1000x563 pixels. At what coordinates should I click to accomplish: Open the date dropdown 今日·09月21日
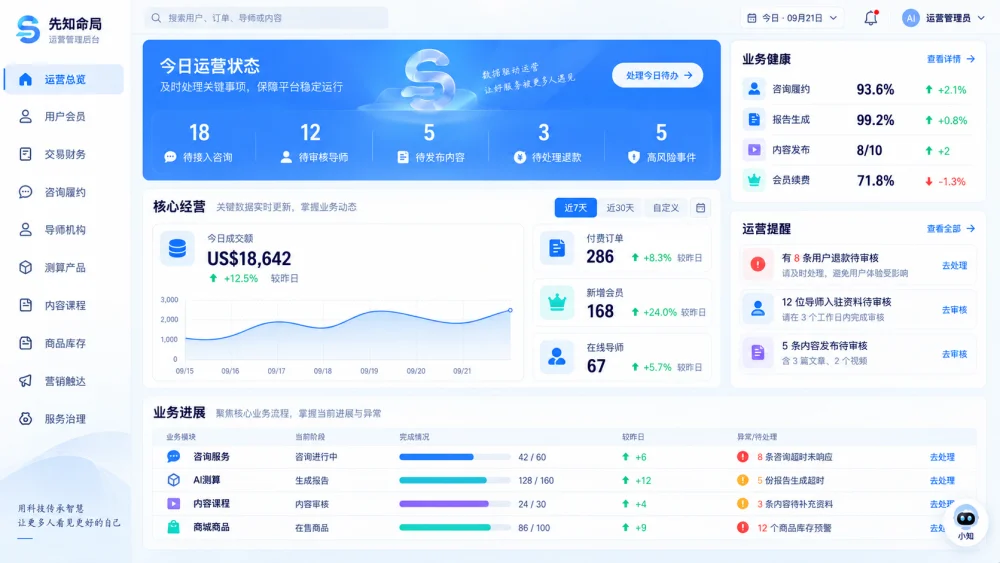point(793,18)
